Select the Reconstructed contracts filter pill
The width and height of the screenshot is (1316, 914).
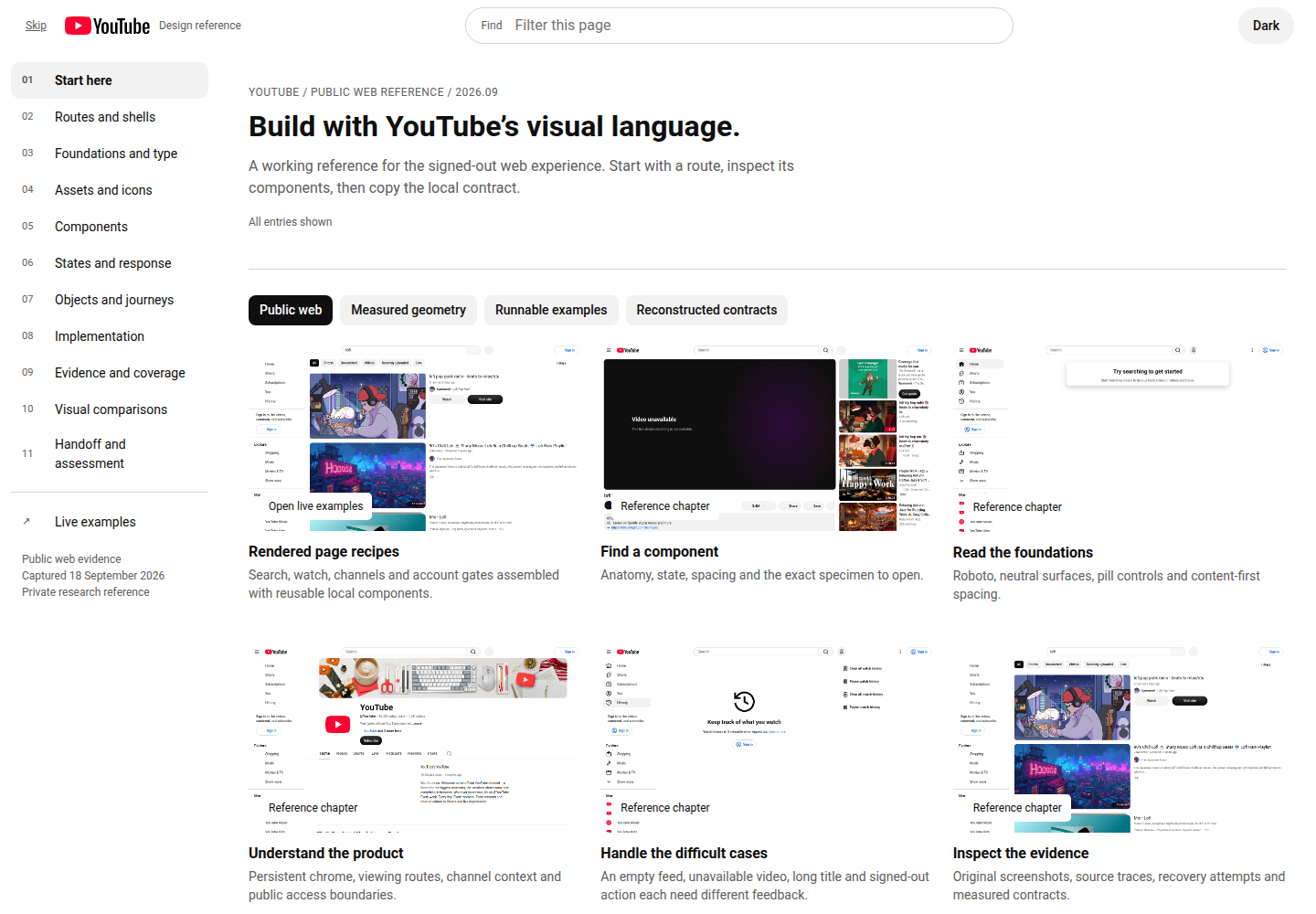click(706, 310)
